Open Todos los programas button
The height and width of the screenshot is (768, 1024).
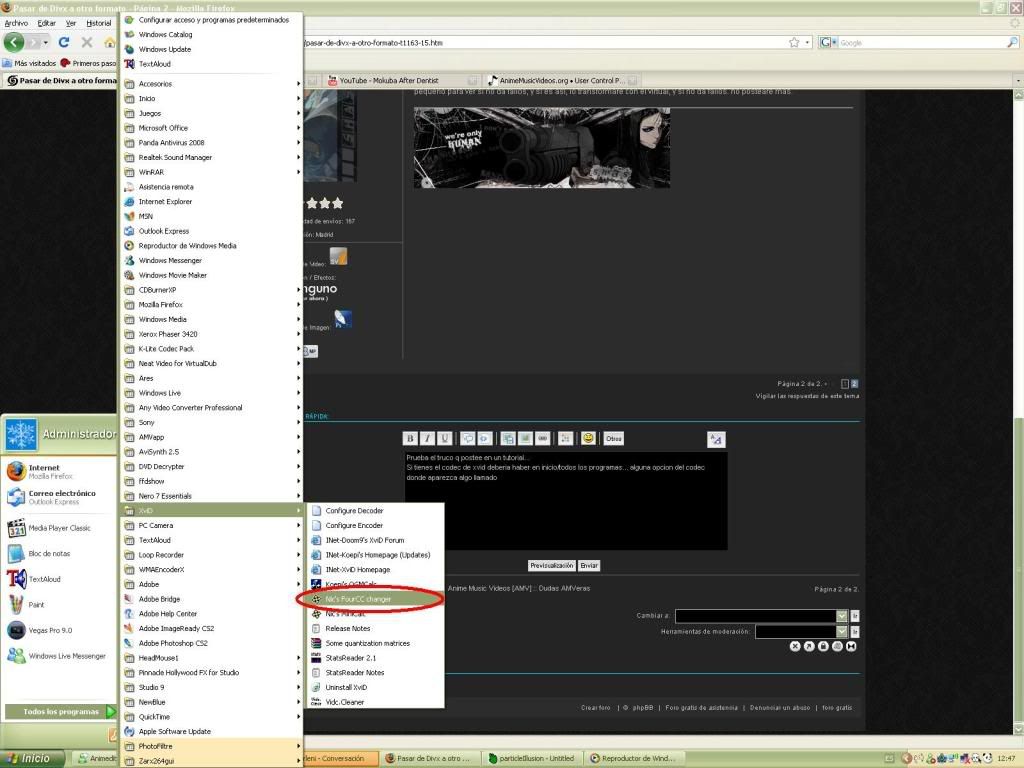61,712
